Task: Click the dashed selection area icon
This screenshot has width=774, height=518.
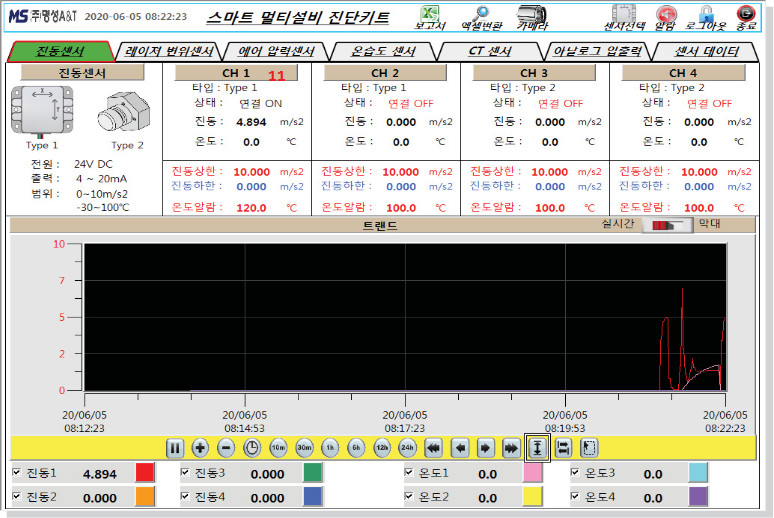Action: 589,448
